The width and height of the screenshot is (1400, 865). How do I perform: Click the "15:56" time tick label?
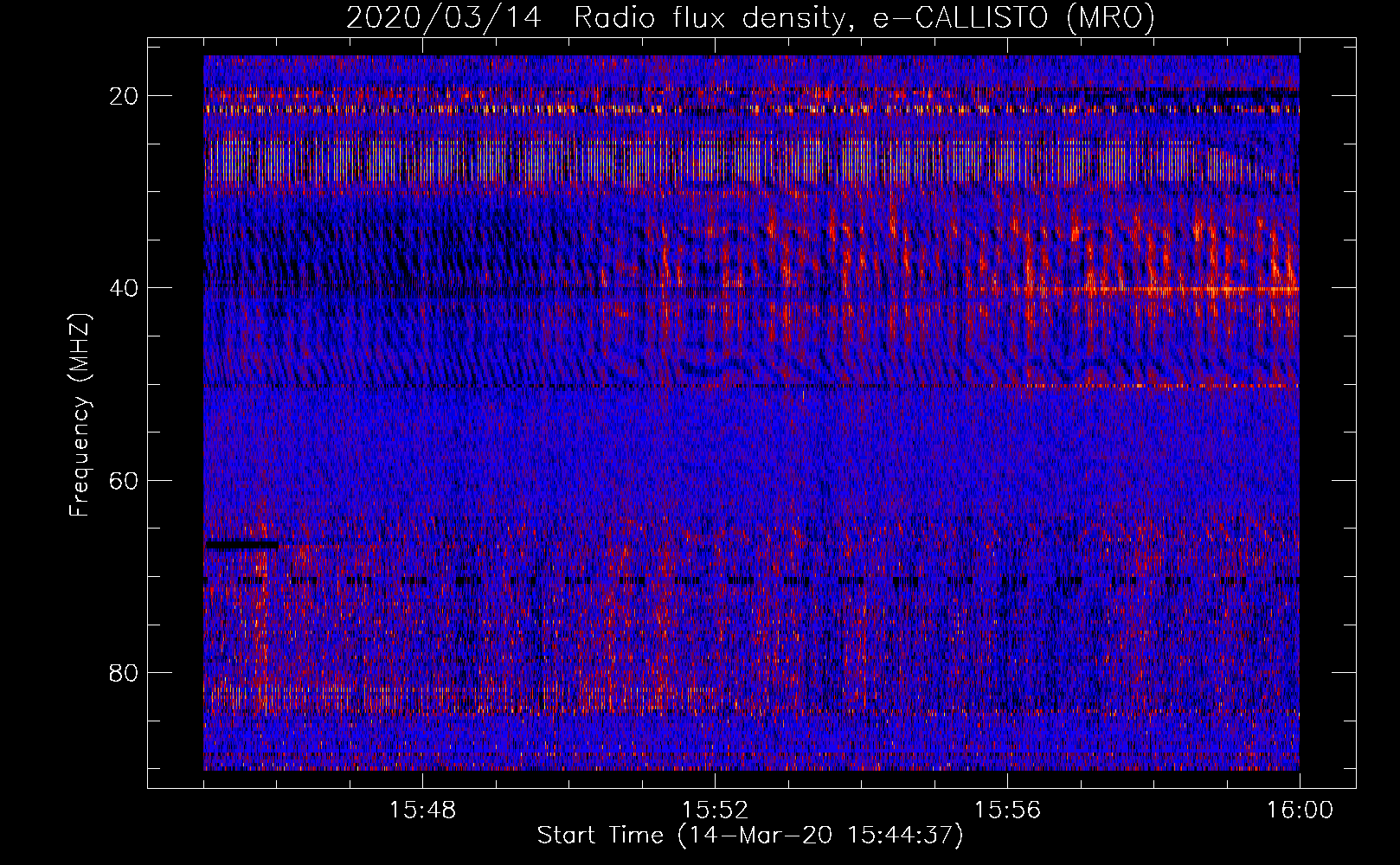(x=1007, y=811)
